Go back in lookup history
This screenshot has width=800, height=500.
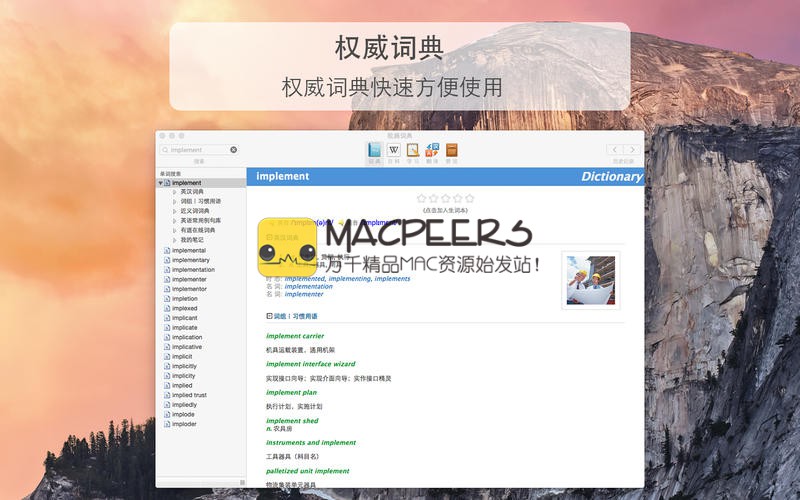[x=615, y=149]
